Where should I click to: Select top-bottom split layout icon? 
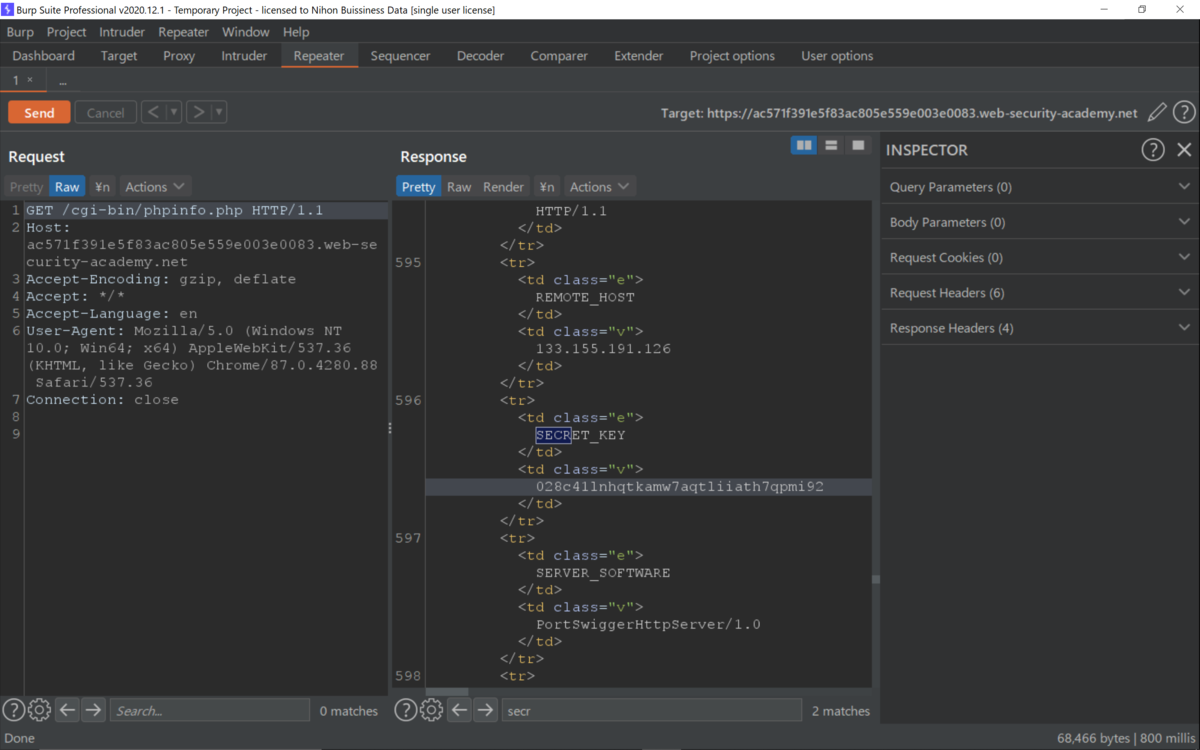(831, 146)
